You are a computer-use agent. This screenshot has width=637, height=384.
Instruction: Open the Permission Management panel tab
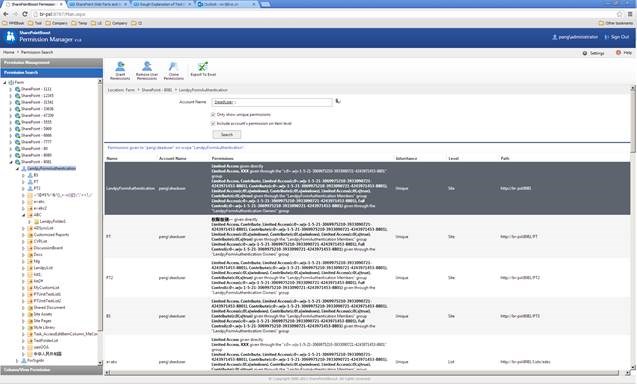(52, 63)
